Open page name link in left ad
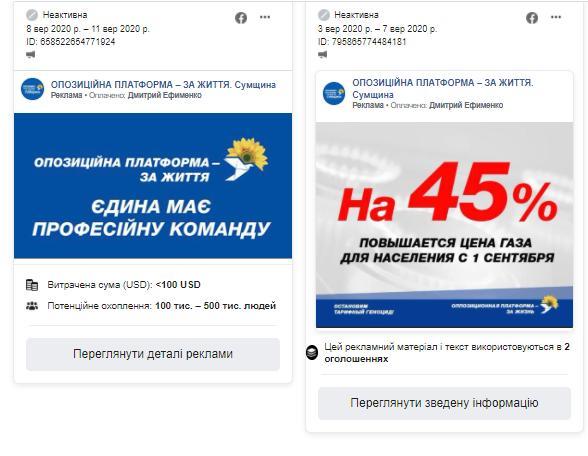Viewport: 588px width, 456px height. (163, 85)
